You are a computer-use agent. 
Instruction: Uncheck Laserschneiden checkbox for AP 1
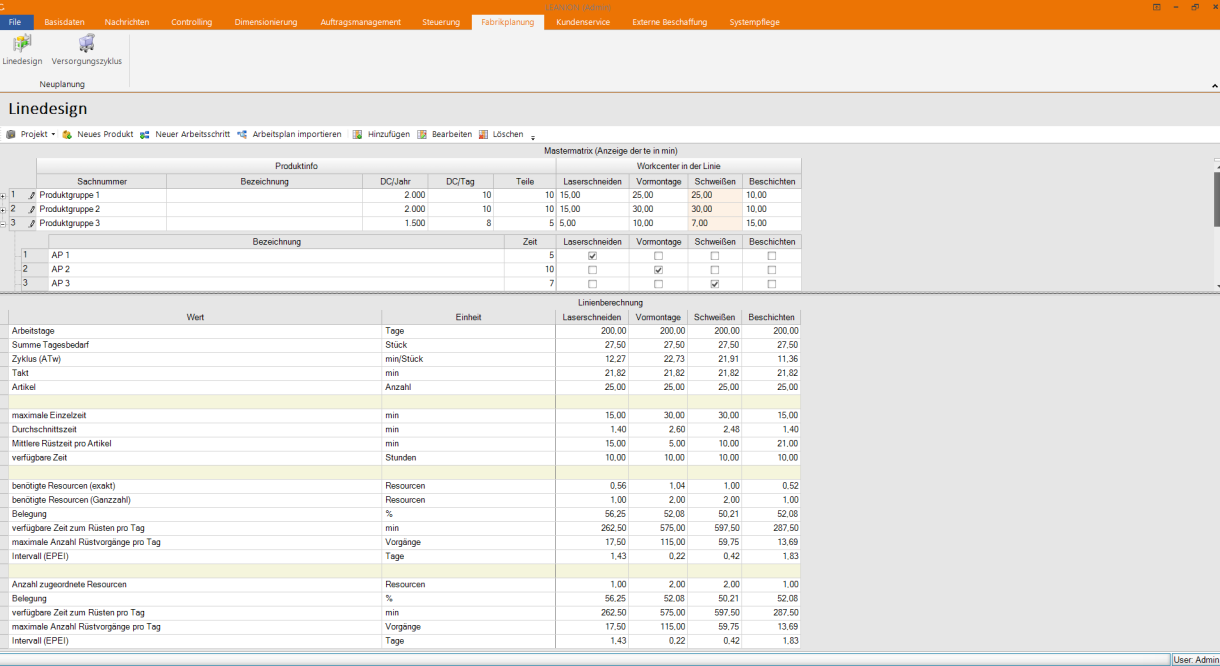(x=593, y=256)
